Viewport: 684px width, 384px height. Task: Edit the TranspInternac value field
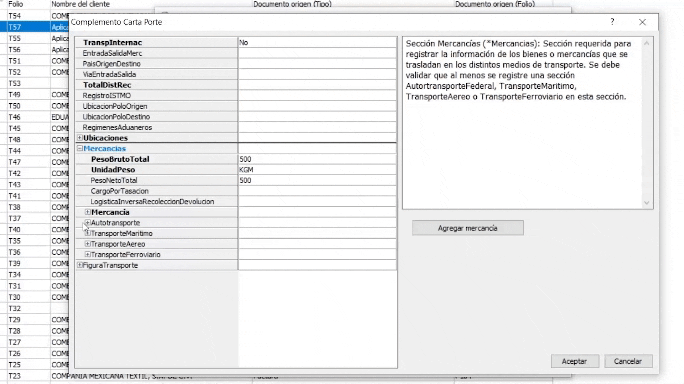[x=317, y=42]
